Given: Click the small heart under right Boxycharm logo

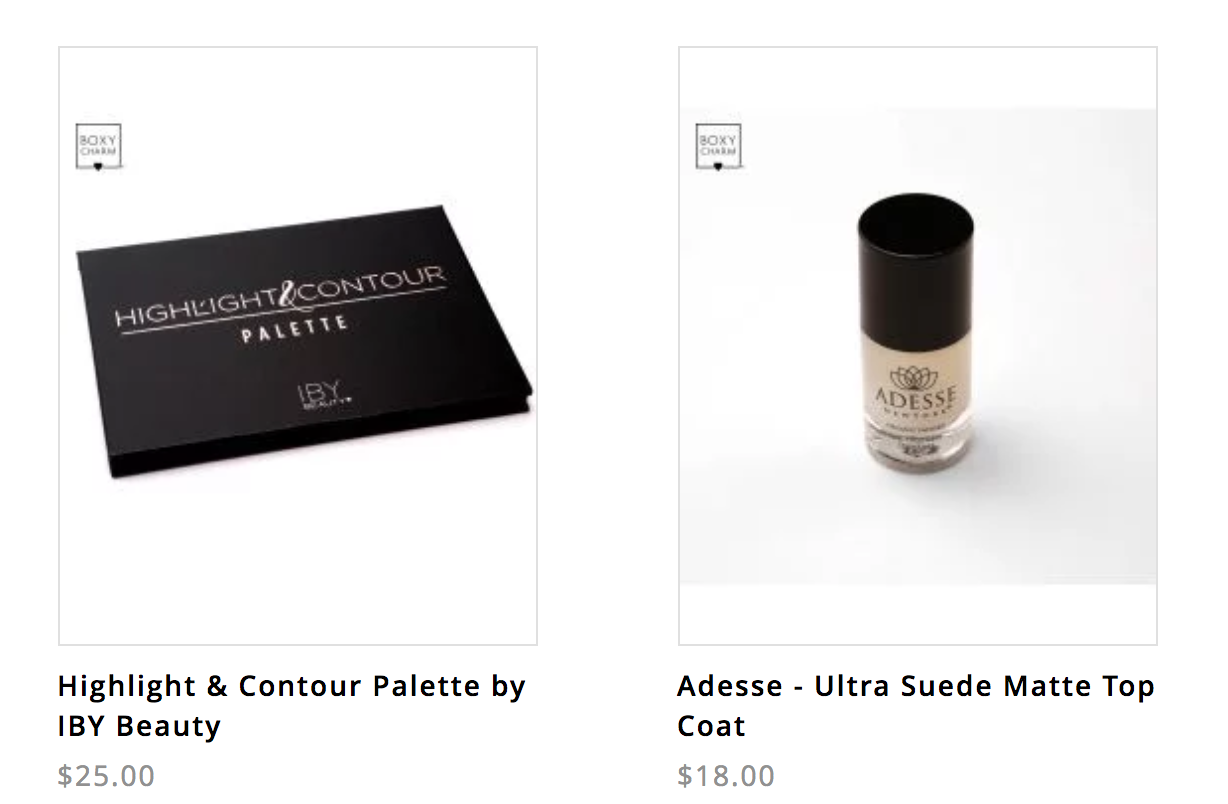Looking at the screenshot, I should [x=718, y=167].
